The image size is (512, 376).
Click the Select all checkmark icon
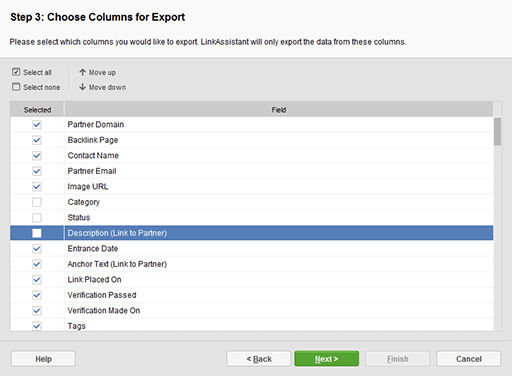(16, 72)
